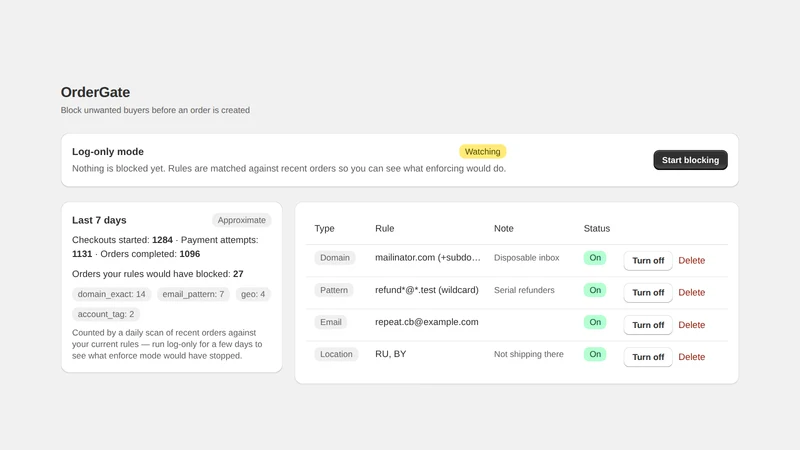Click the 'Counted by a daily scan' explanation
Image resolution: width=800 pixels, height=450 pixels.
[x=167, y=344]
